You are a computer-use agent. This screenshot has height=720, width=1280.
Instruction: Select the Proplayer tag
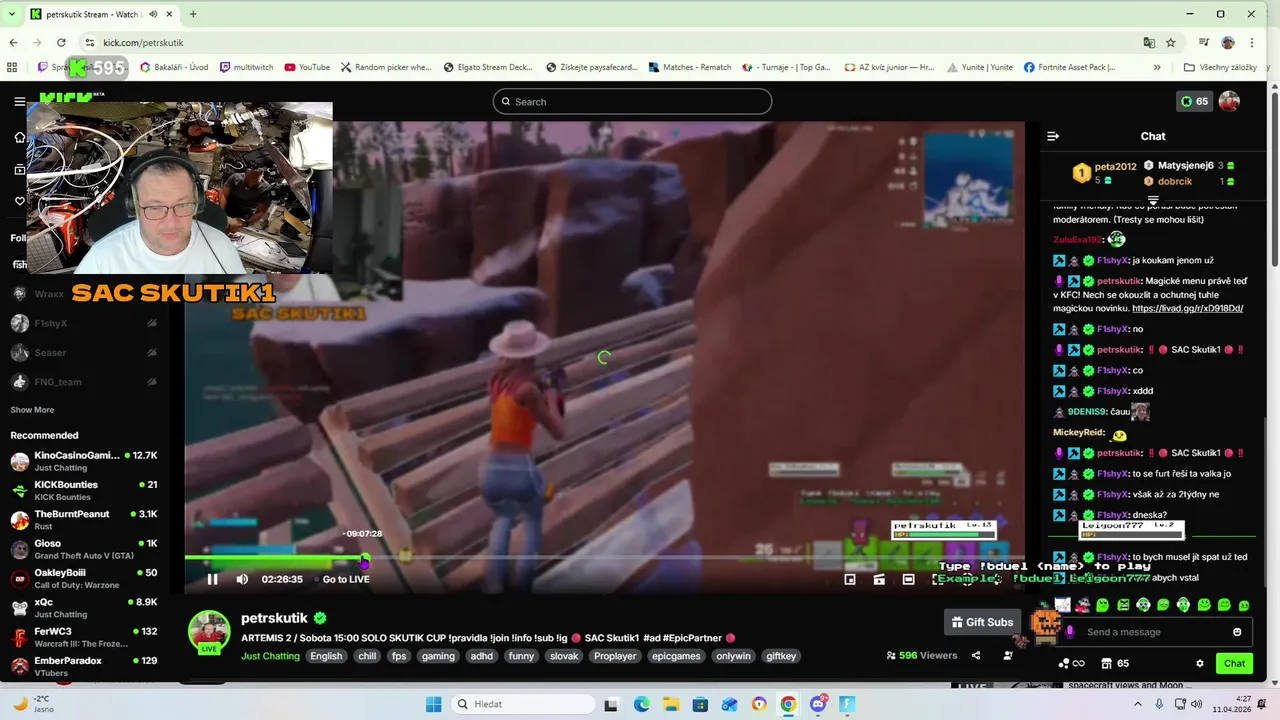point(614,656)
